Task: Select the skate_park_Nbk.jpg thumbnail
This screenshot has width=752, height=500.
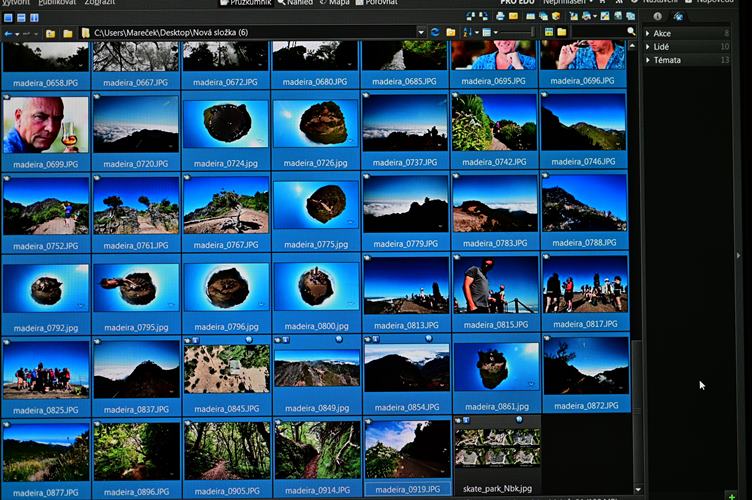Action: [497, 449]
